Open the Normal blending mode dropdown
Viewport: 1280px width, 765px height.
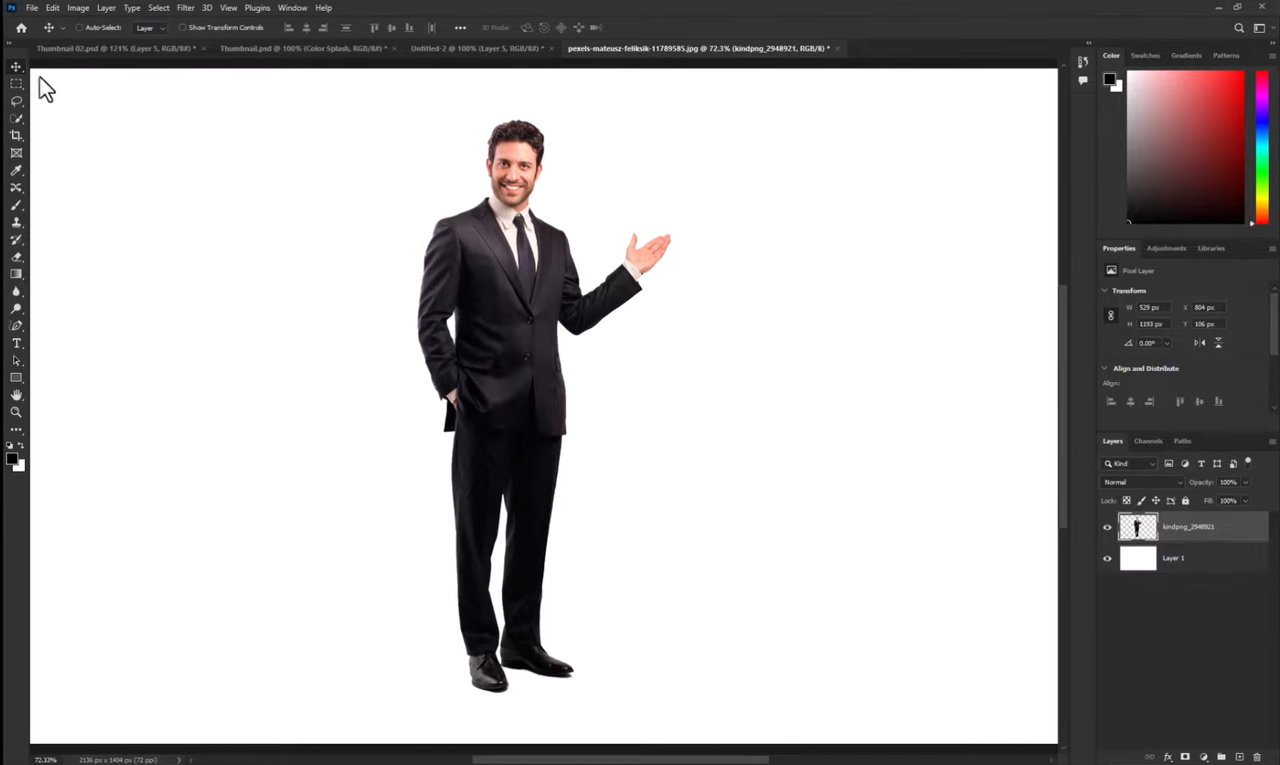1143,482
